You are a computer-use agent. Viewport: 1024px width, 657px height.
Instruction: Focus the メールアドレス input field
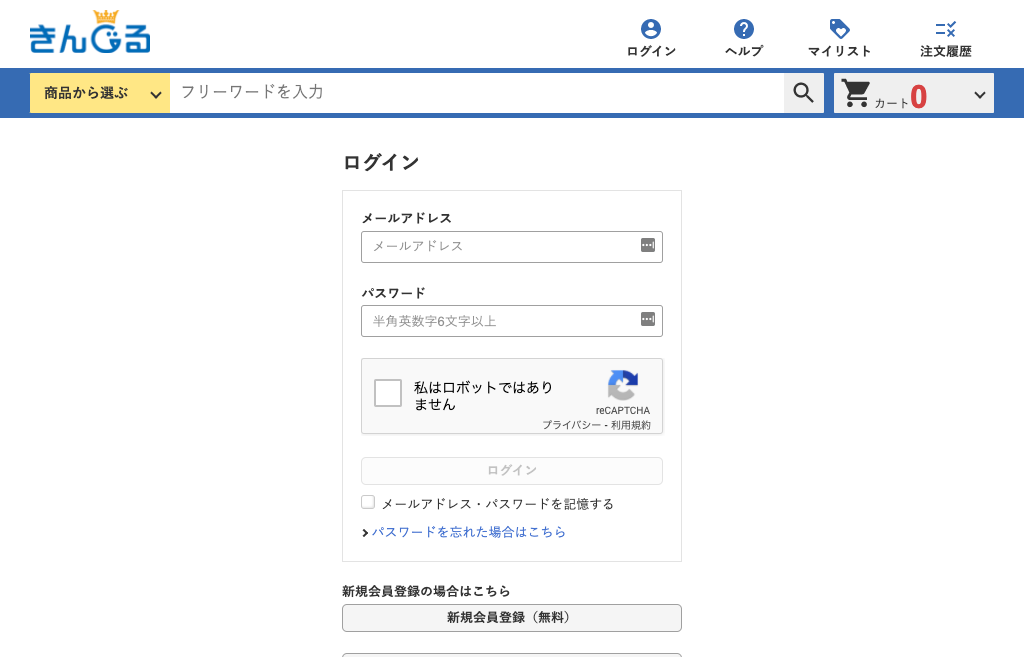498,246
